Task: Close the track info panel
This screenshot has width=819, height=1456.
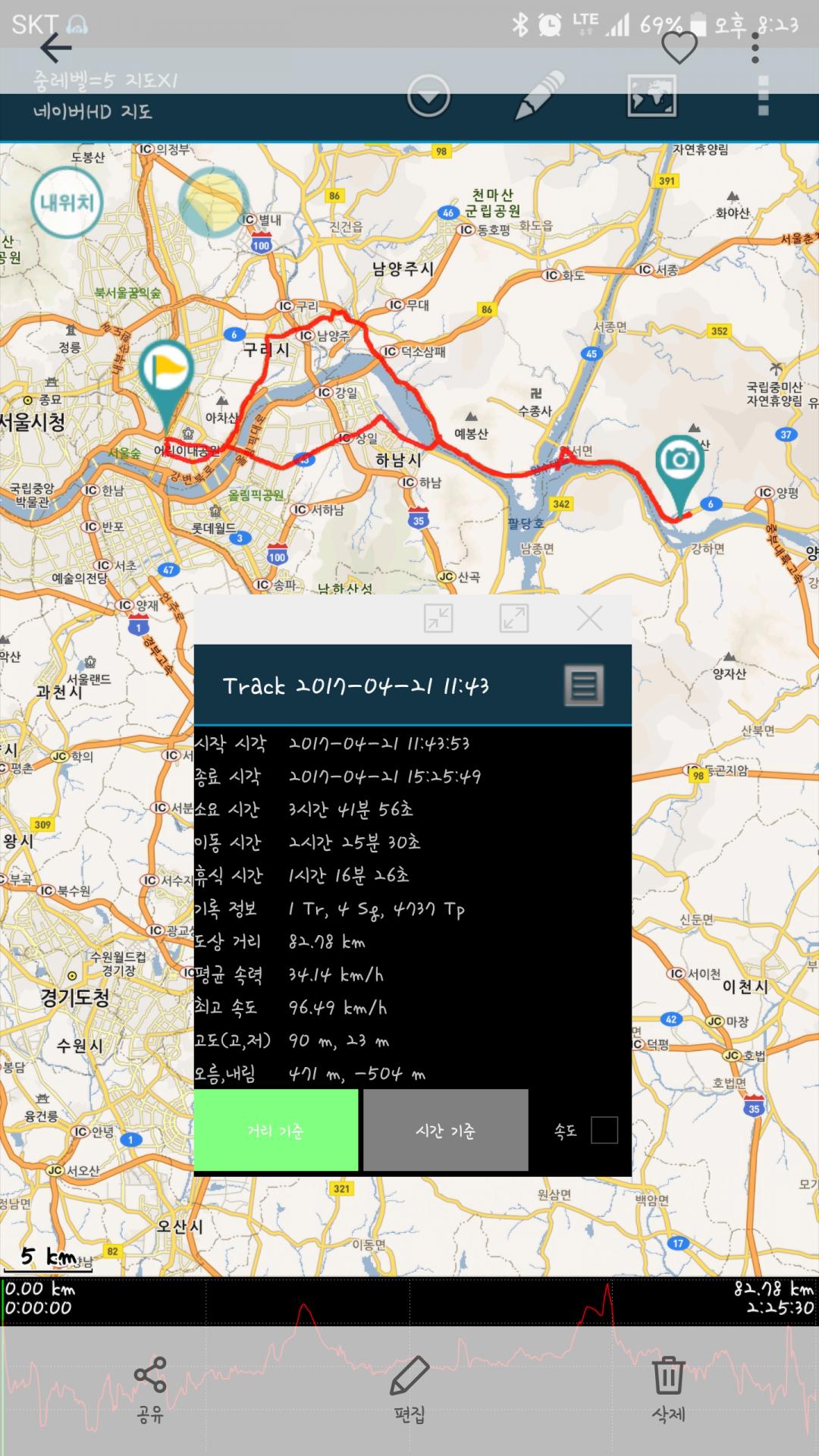Action: [x=589, y=619]
